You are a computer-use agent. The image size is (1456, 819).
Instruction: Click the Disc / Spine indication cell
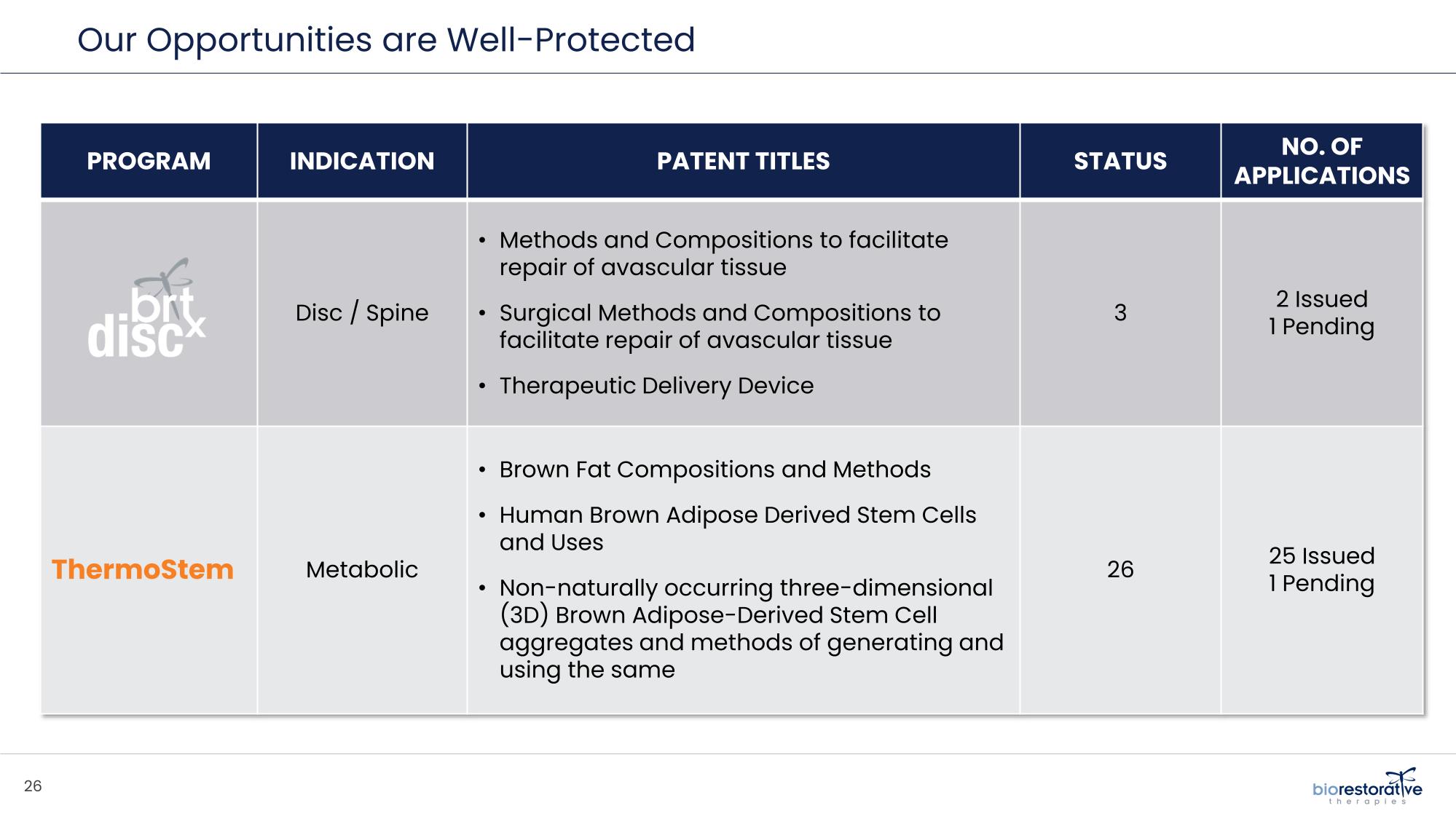[x=362, y=313]
